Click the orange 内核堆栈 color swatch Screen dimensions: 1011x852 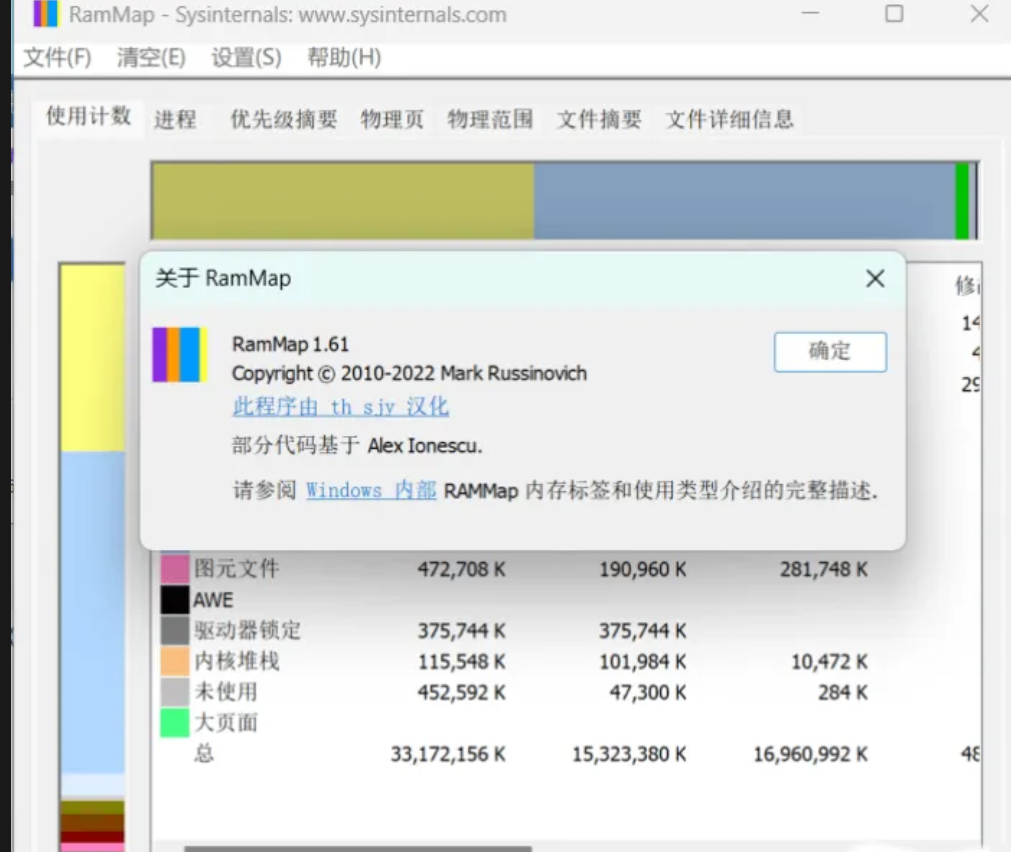(x=175, y=661)
